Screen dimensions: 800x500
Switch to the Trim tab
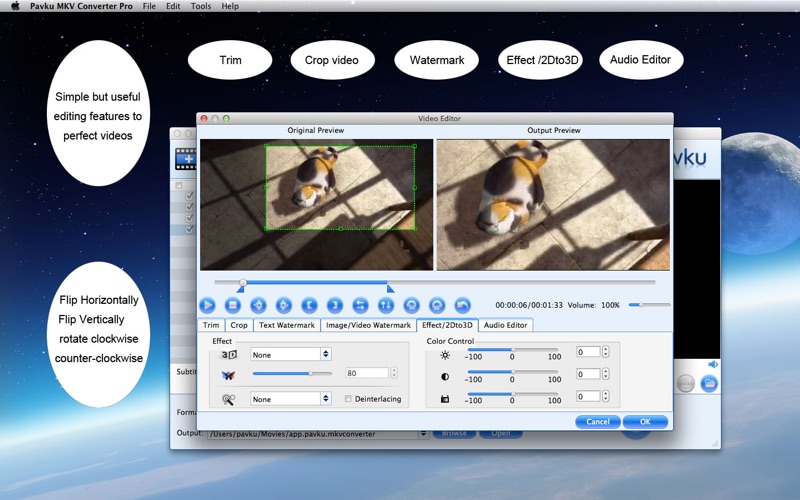[211, 325]
